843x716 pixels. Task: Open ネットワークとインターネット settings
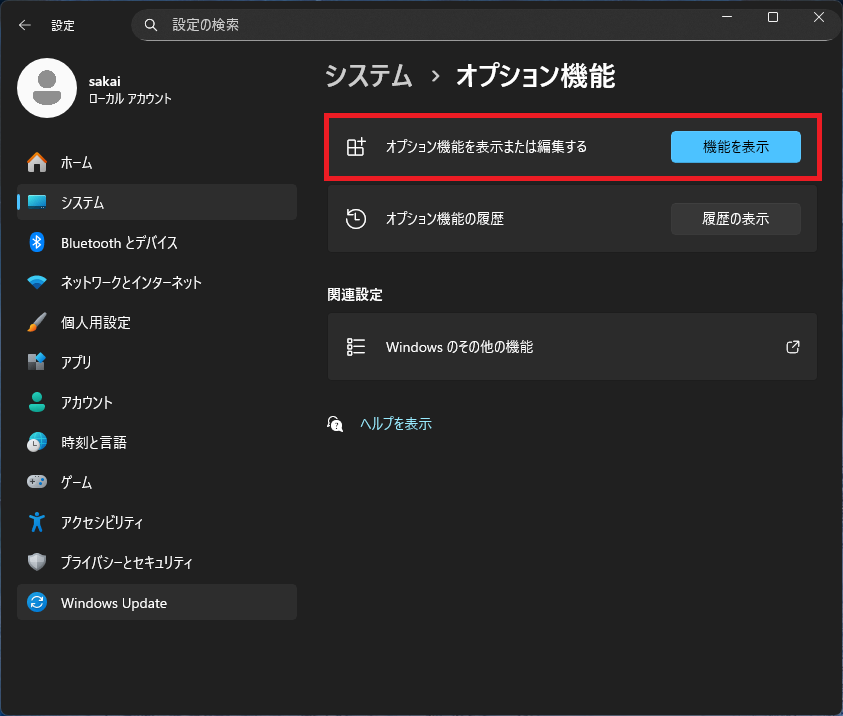(157, 282)
